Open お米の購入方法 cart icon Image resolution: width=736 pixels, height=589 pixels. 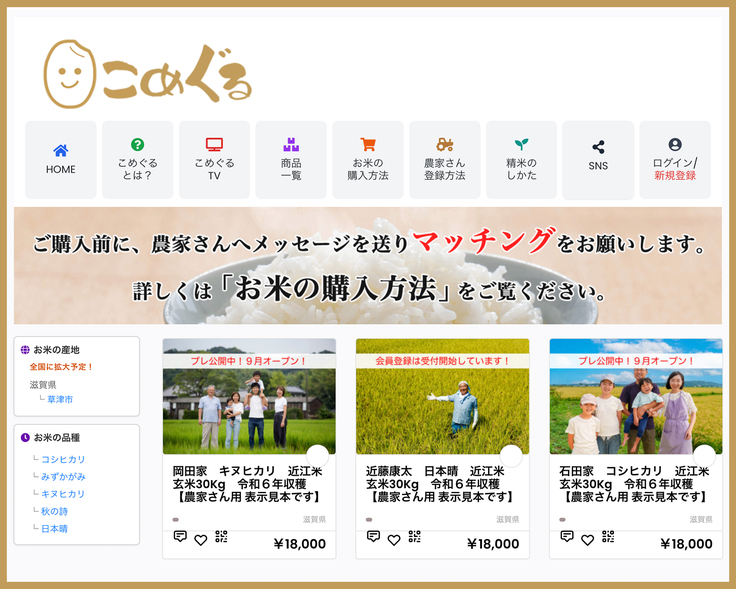368,145
